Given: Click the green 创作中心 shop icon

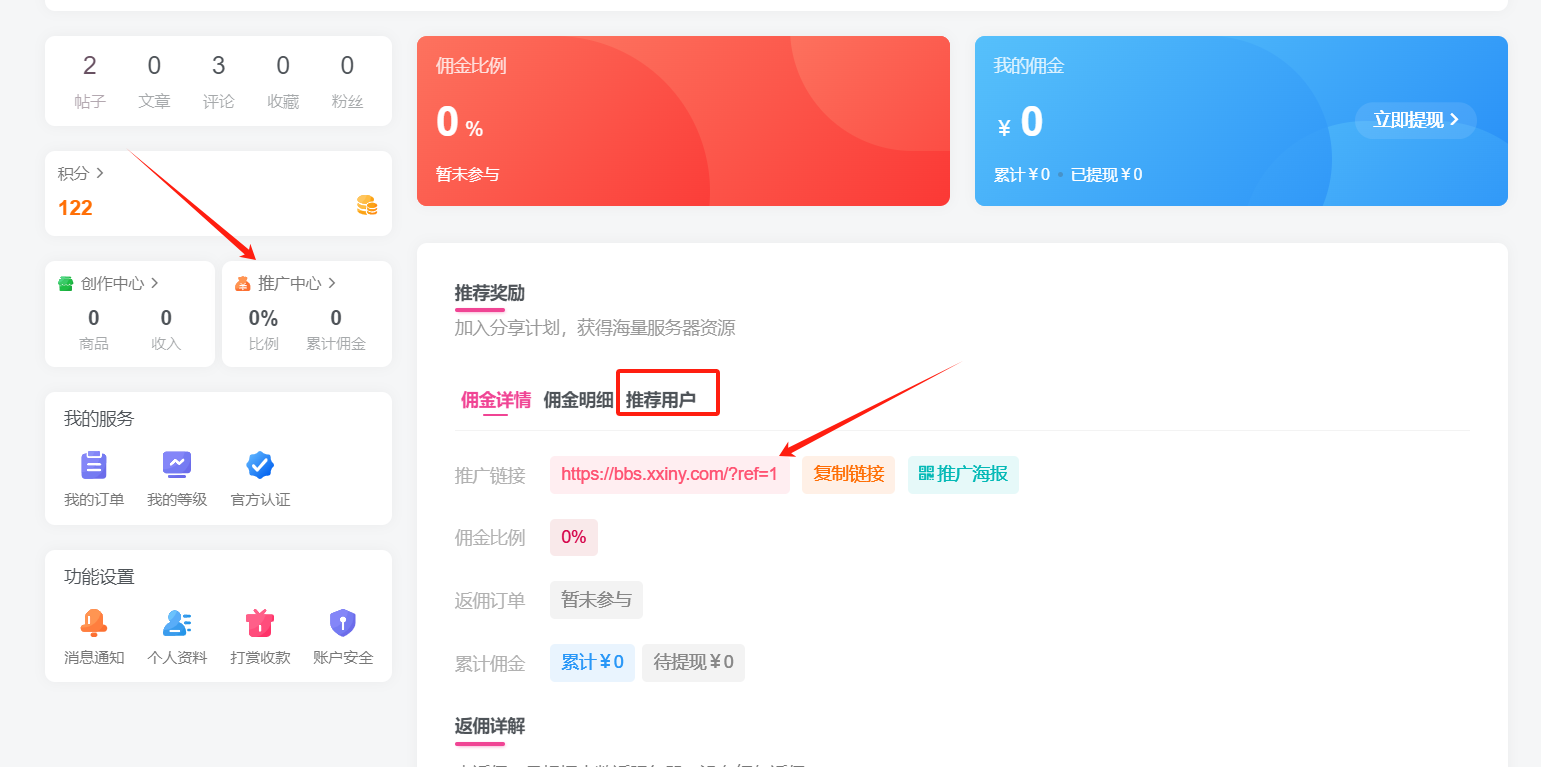Looking at the screenshot, I should click(x=66, y=284).
